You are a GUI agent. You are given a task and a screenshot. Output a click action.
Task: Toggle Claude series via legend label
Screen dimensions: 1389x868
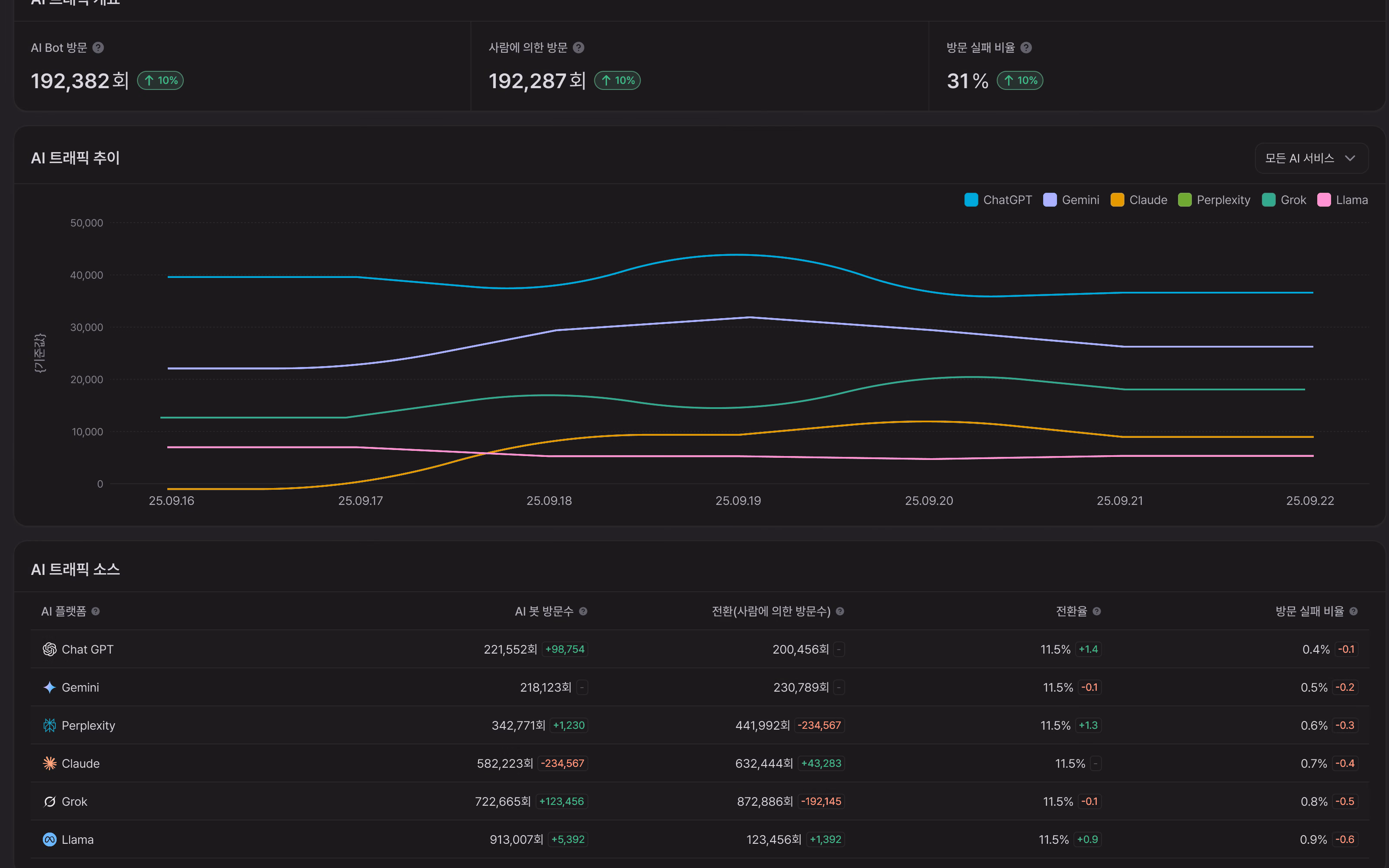1149,200
